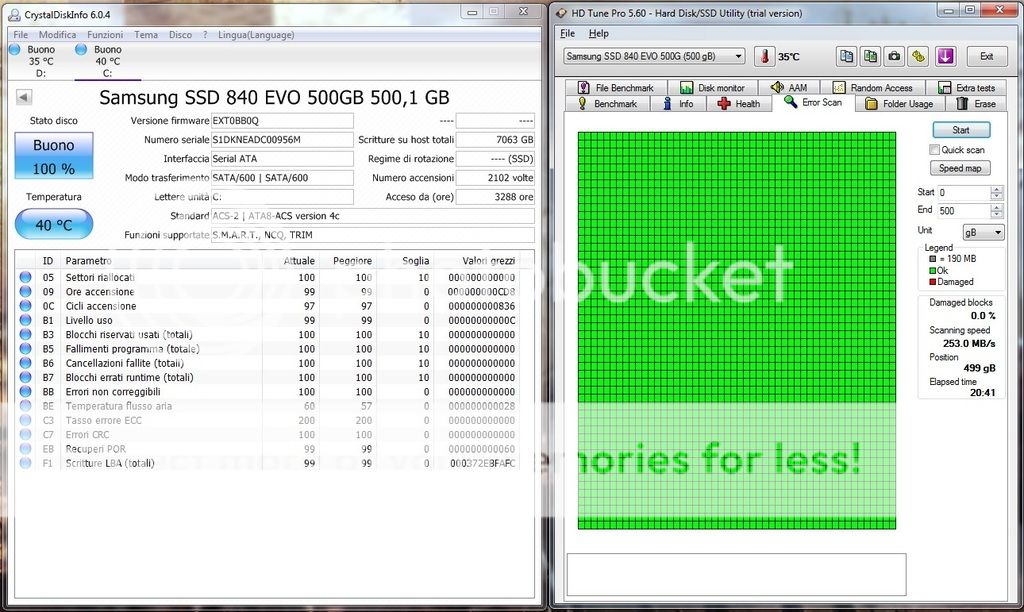Click the blue health circle for drive C:
This screenshot has width=1024, height=612.
(81, 49)
